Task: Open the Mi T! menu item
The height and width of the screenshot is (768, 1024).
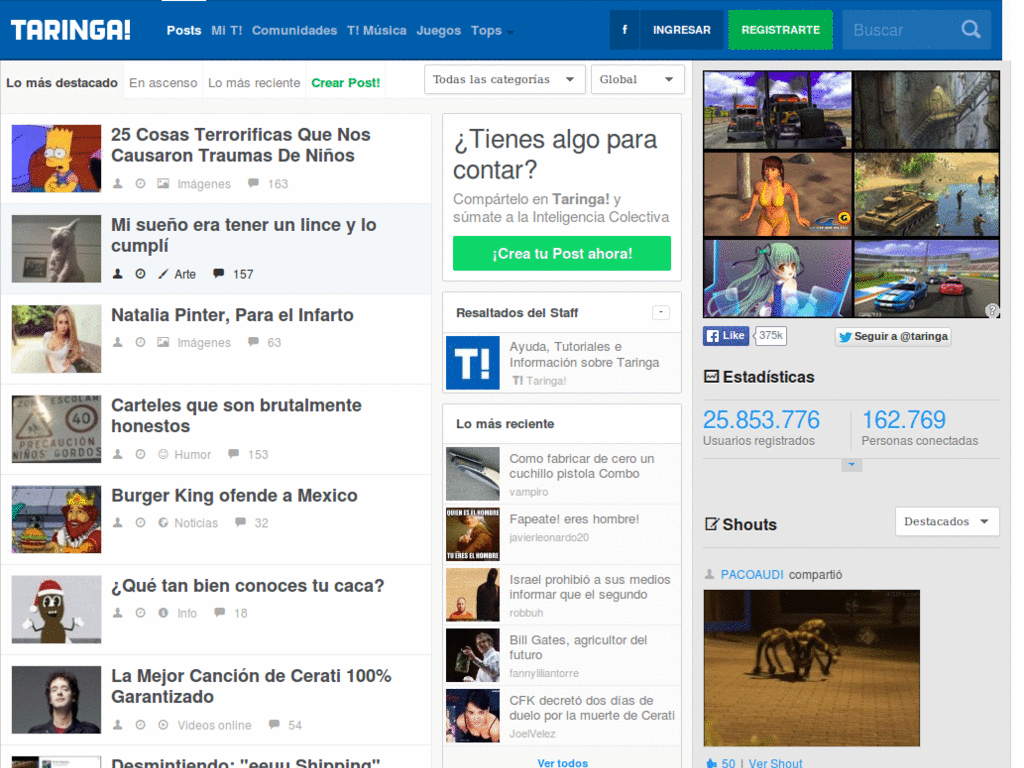Action: pyautogui.click(x=227, y=30)
